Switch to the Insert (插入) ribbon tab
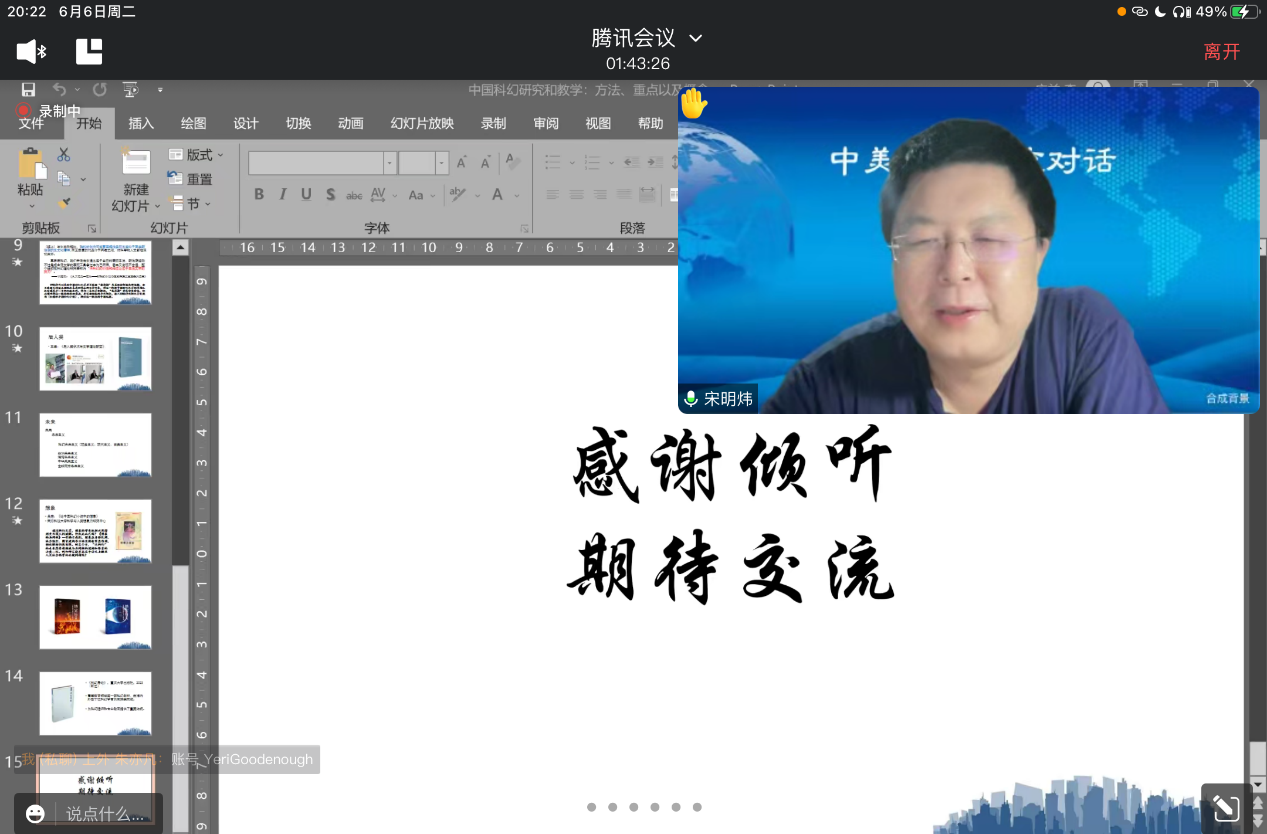The image size is (1267, 834). pos(141,123)
